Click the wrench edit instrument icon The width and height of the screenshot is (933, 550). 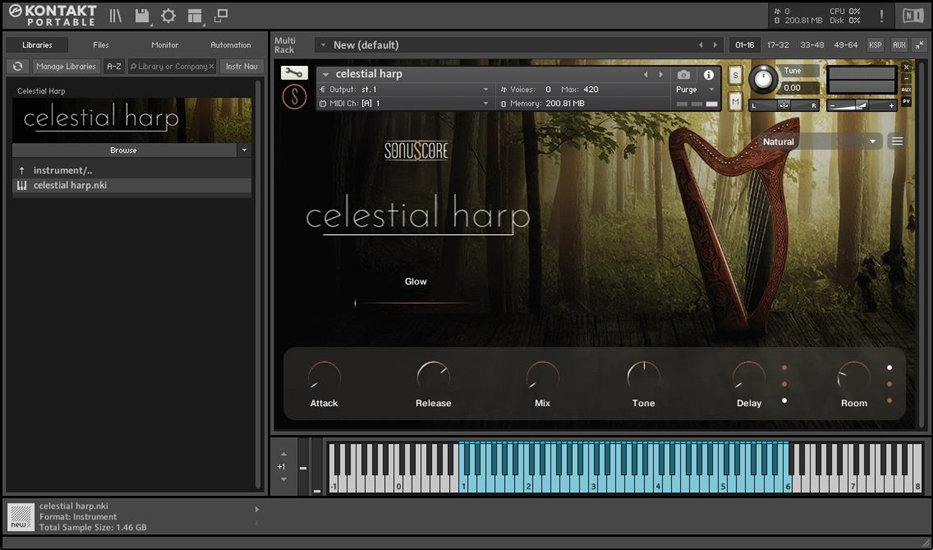(x=294, y=73)
